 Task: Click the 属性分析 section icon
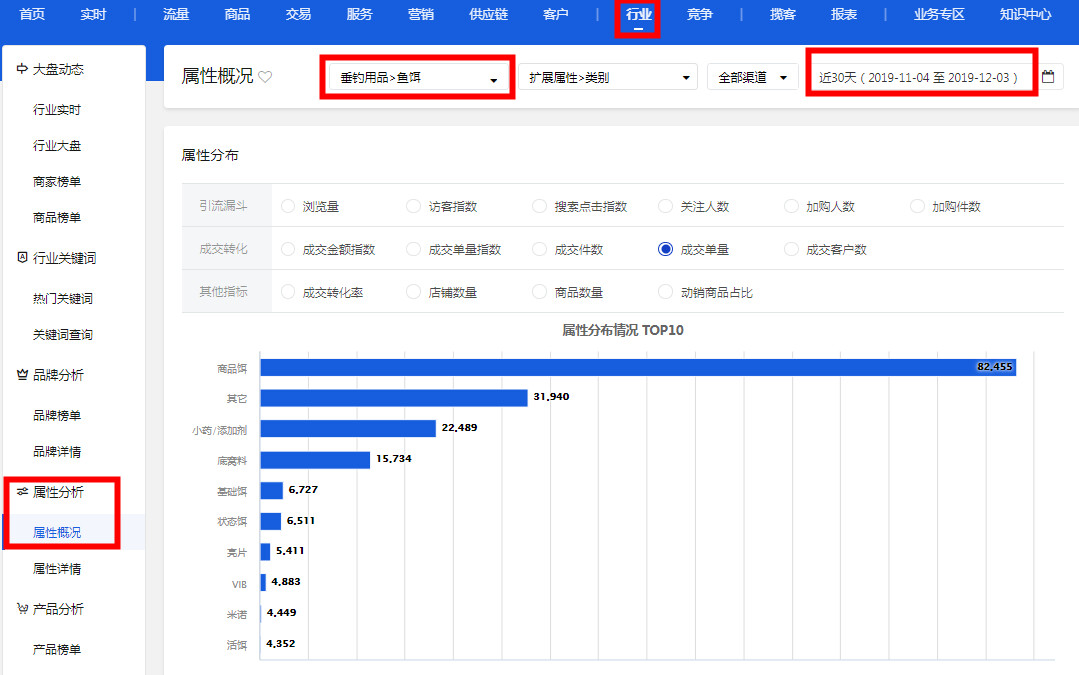pos(22,492)
